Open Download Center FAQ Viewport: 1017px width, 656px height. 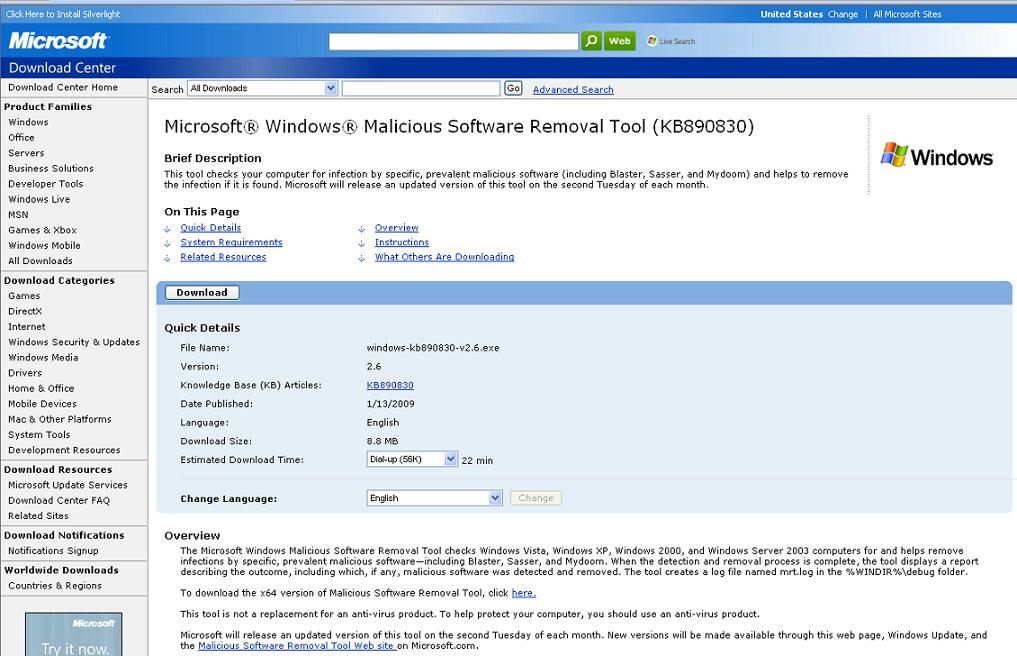tap(59, 500)
